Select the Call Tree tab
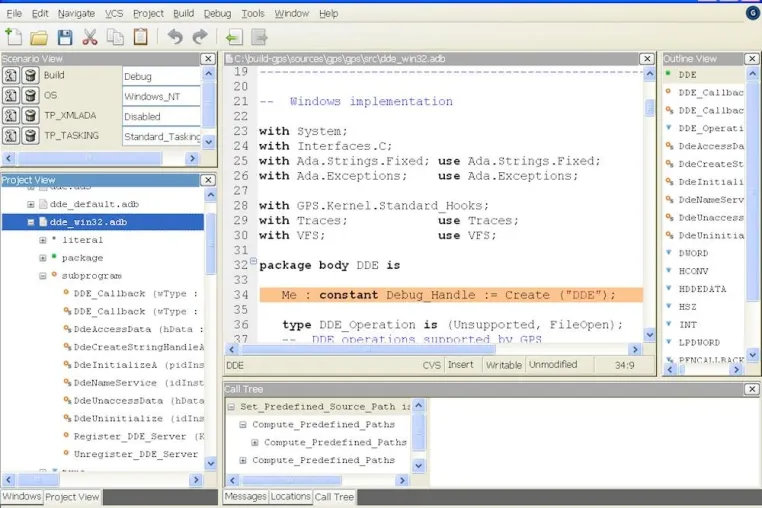 point(334,497)
